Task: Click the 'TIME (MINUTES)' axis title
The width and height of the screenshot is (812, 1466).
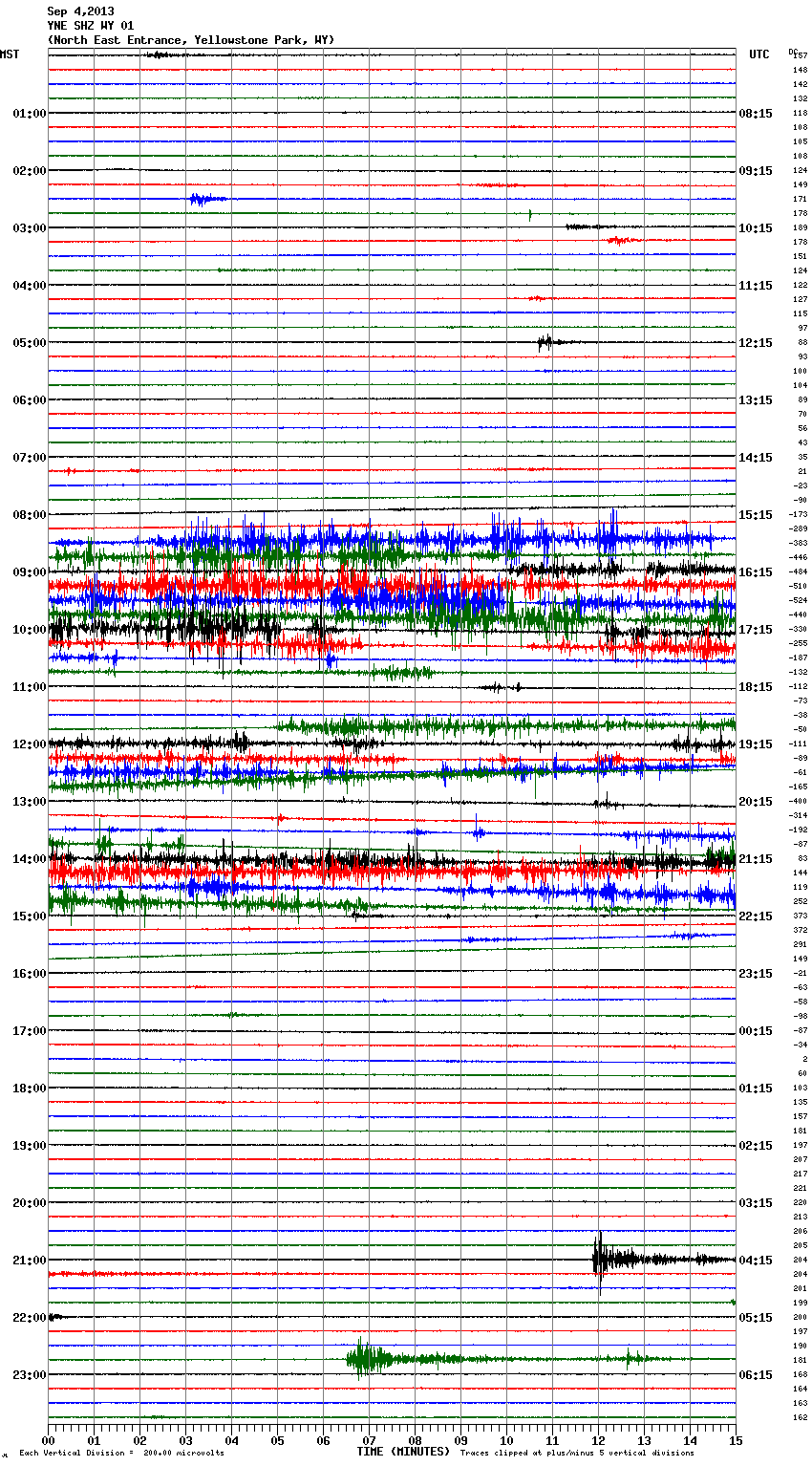Action: point(403,1452)
